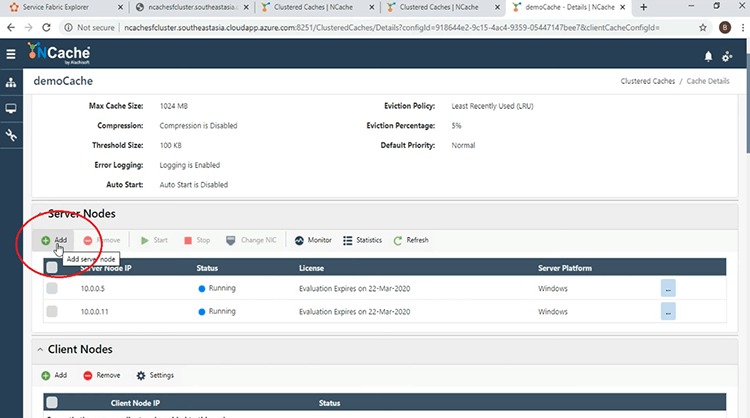
Task: Check the 10.0.0.5 server node row
Action: point(52,288)
